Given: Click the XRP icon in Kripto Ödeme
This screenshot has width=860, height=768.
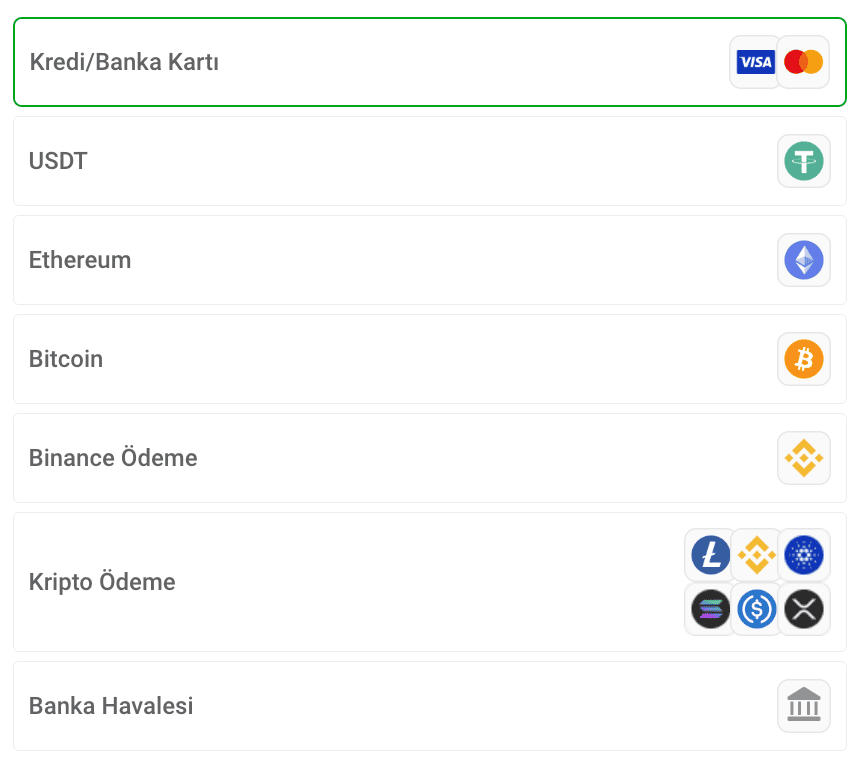Looking at the screenshot, I should [x=804, y=609].
